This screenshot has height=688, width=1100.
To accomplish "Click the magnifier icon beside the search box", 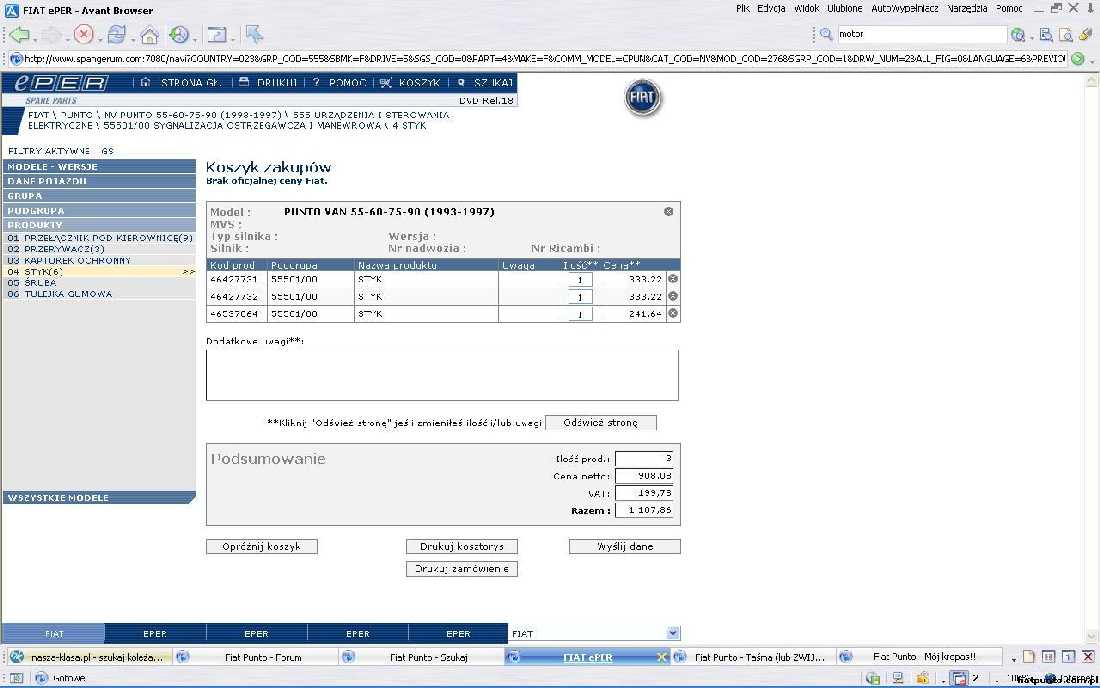I will click(x=826, y=34).
